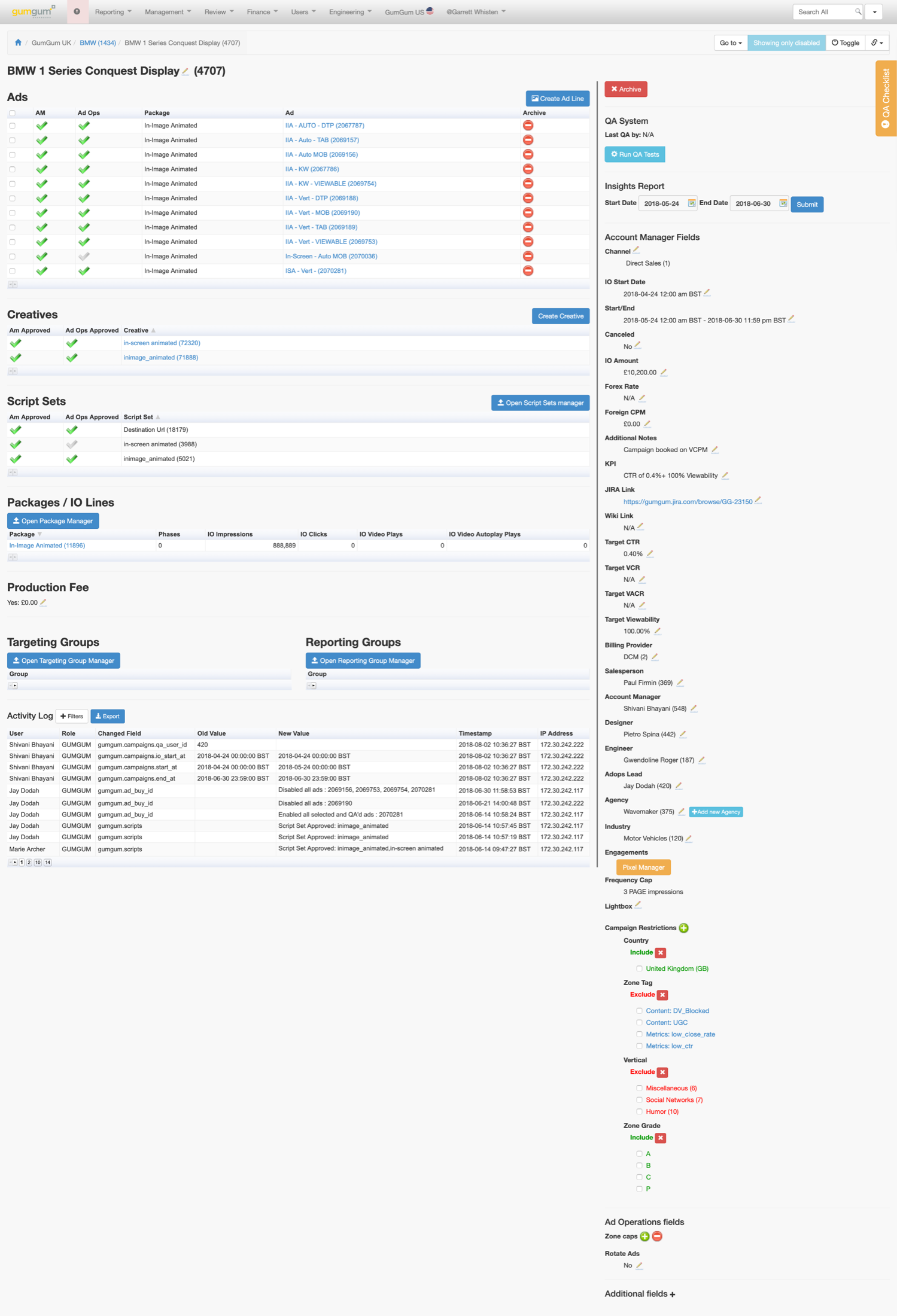Open the Go to dropdown
This screenshot has width=897, height=1316.
731,43
